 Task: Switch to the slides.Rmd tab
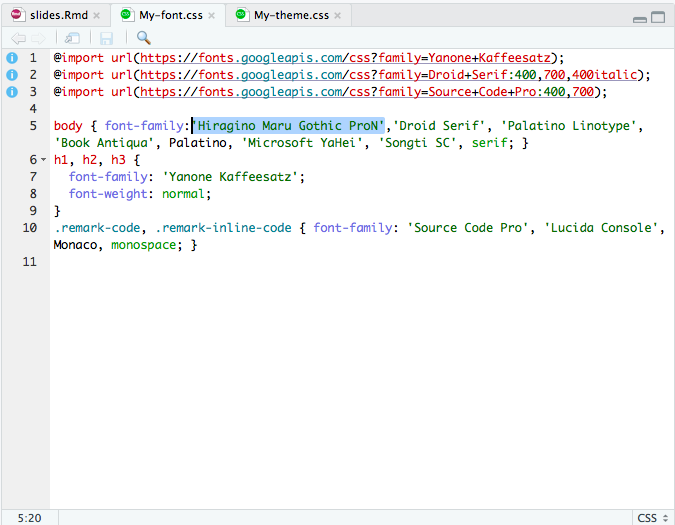[x=58, y=15]
